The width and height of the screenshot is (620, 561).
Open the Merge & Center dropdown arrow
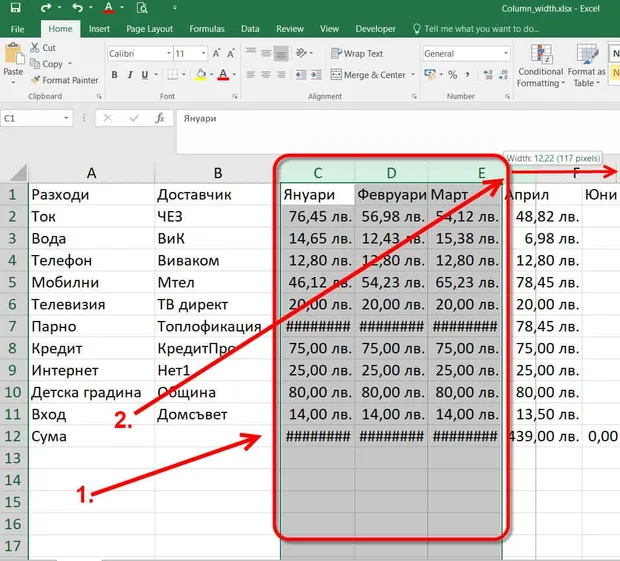click(x=413, y=74)
